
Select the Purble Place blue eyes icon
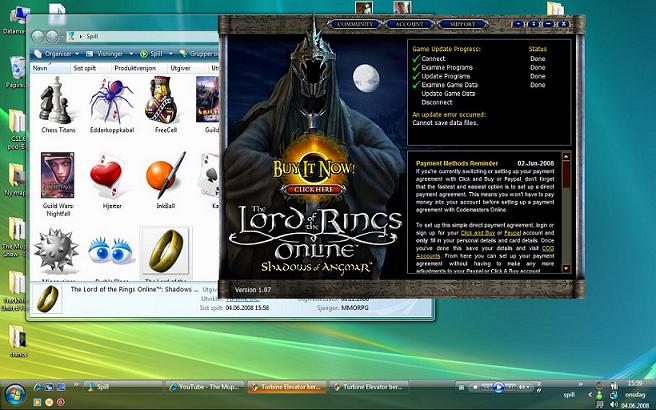(x=110, y=251)
